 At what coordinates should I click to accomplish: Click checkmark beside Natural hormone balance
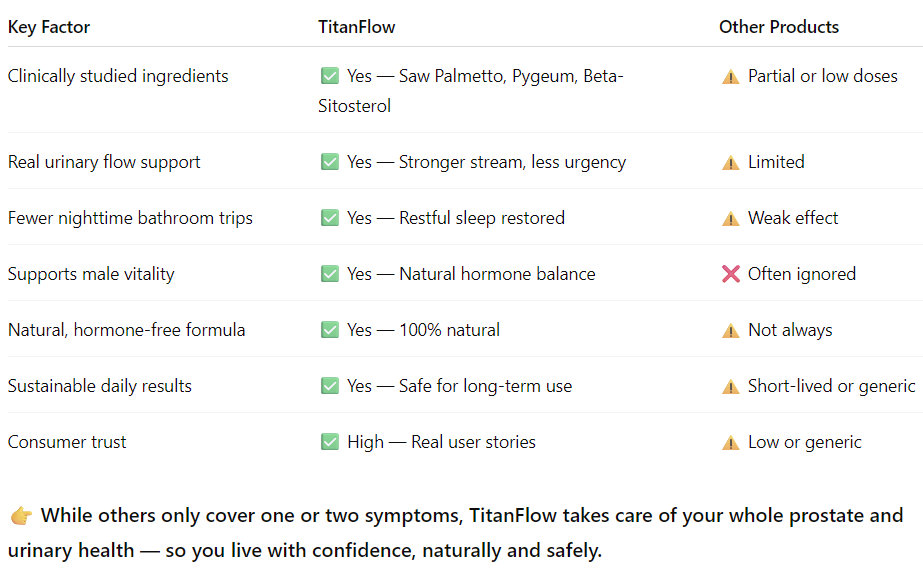pos(329,274)
